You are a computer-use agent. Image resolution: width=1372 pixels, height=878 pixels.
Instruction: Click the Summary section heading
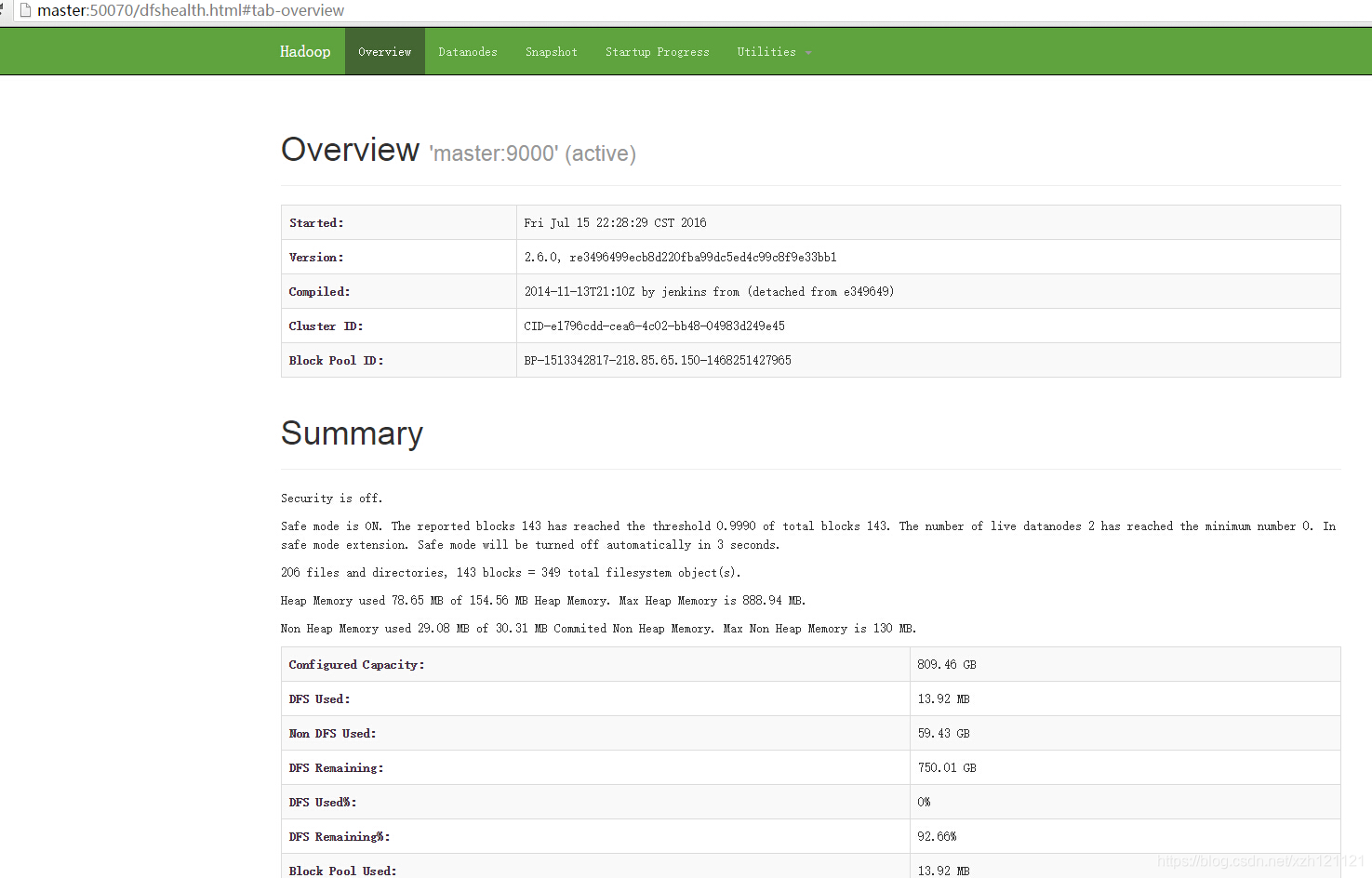coord(352,433)
